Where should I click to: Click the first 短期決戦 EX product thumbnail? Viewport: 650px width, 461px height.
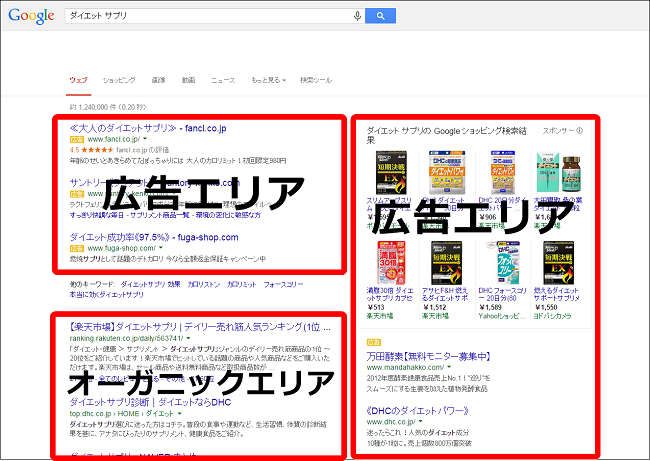click(391, 173)
